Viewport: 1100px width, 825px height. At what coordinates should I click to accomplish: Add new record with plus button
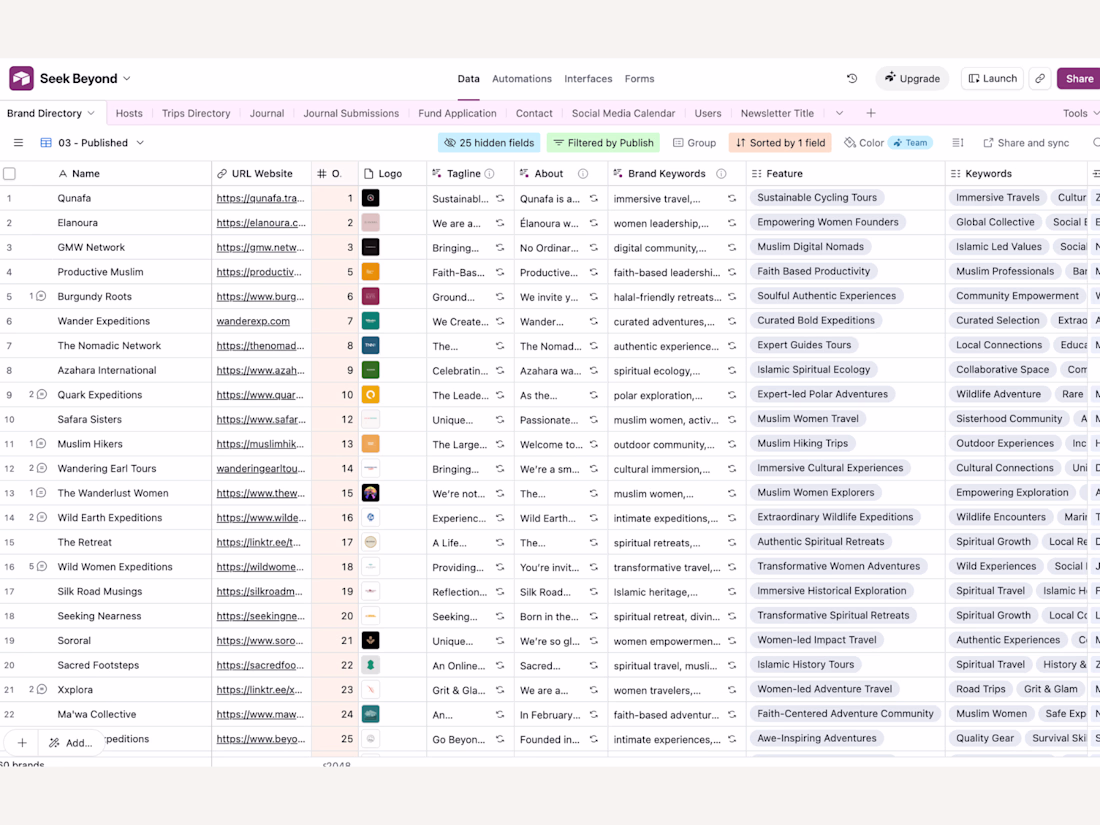tap(22, 742)
